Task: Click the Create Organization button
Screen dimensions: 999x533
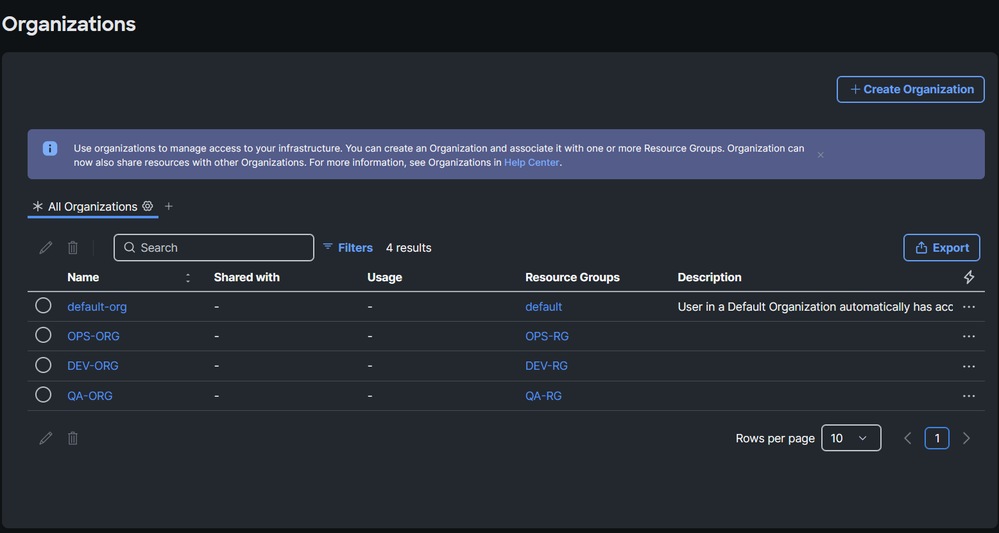Action: point(910,89)
